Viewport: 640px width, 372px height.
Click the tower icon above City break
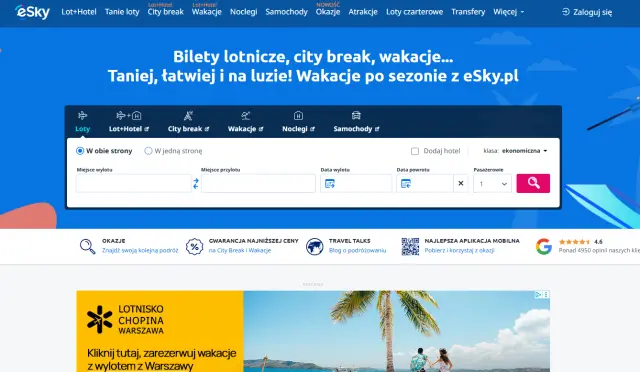click(188, 116)
